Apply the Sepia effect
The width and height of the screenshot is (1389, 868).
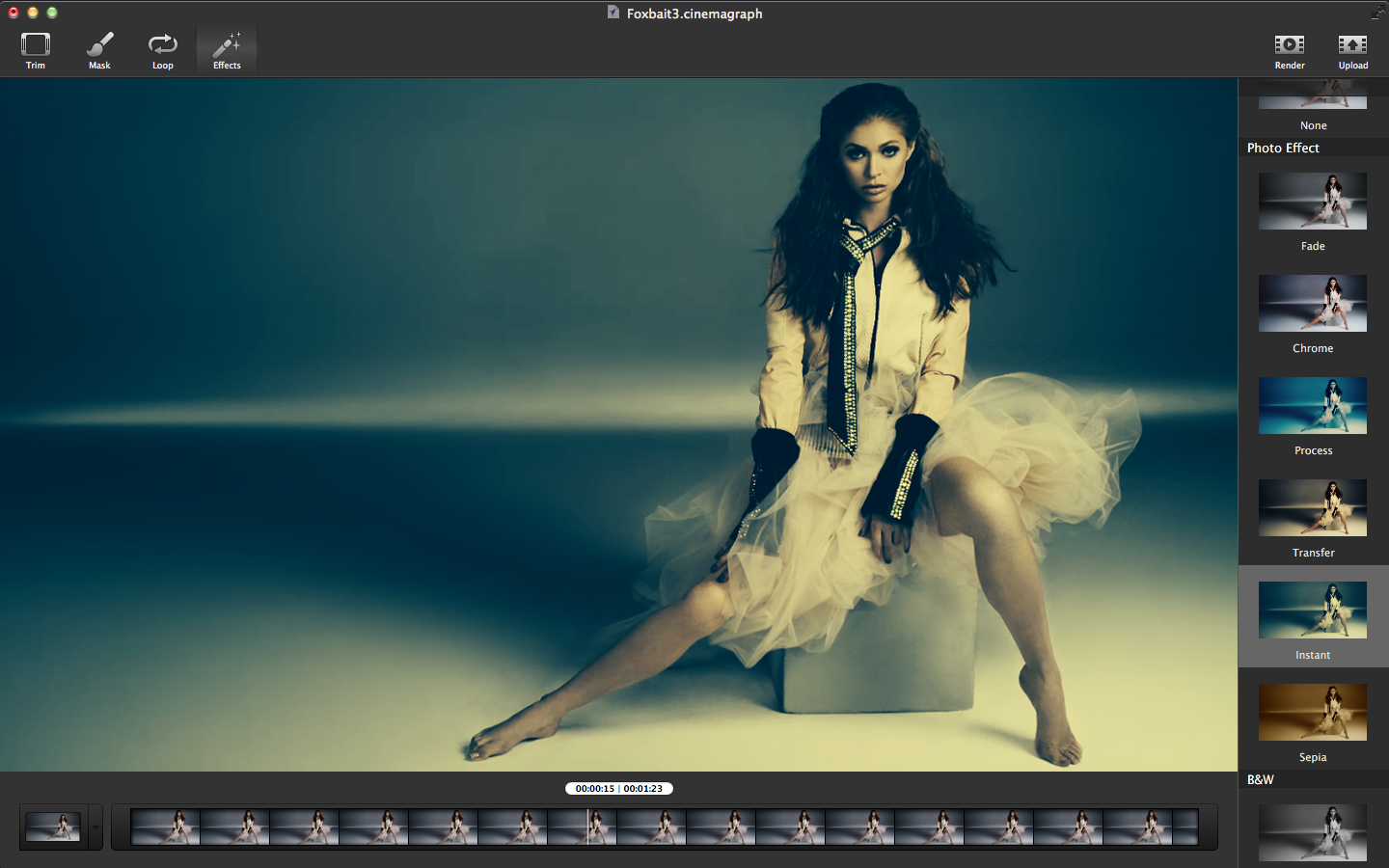1312,713
